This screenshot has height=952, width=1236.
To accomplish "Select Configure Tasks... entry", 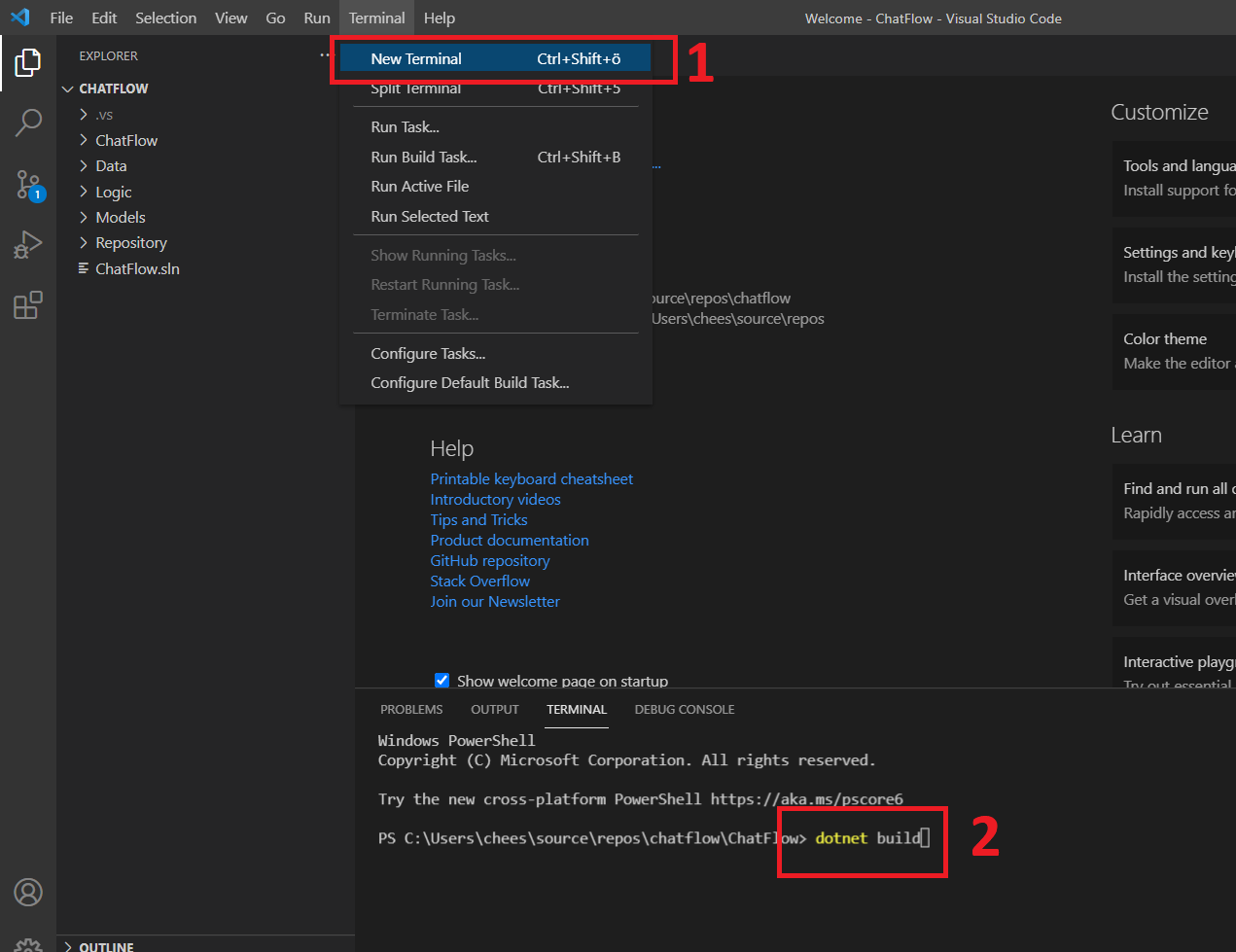I will (x=495, y=353).
